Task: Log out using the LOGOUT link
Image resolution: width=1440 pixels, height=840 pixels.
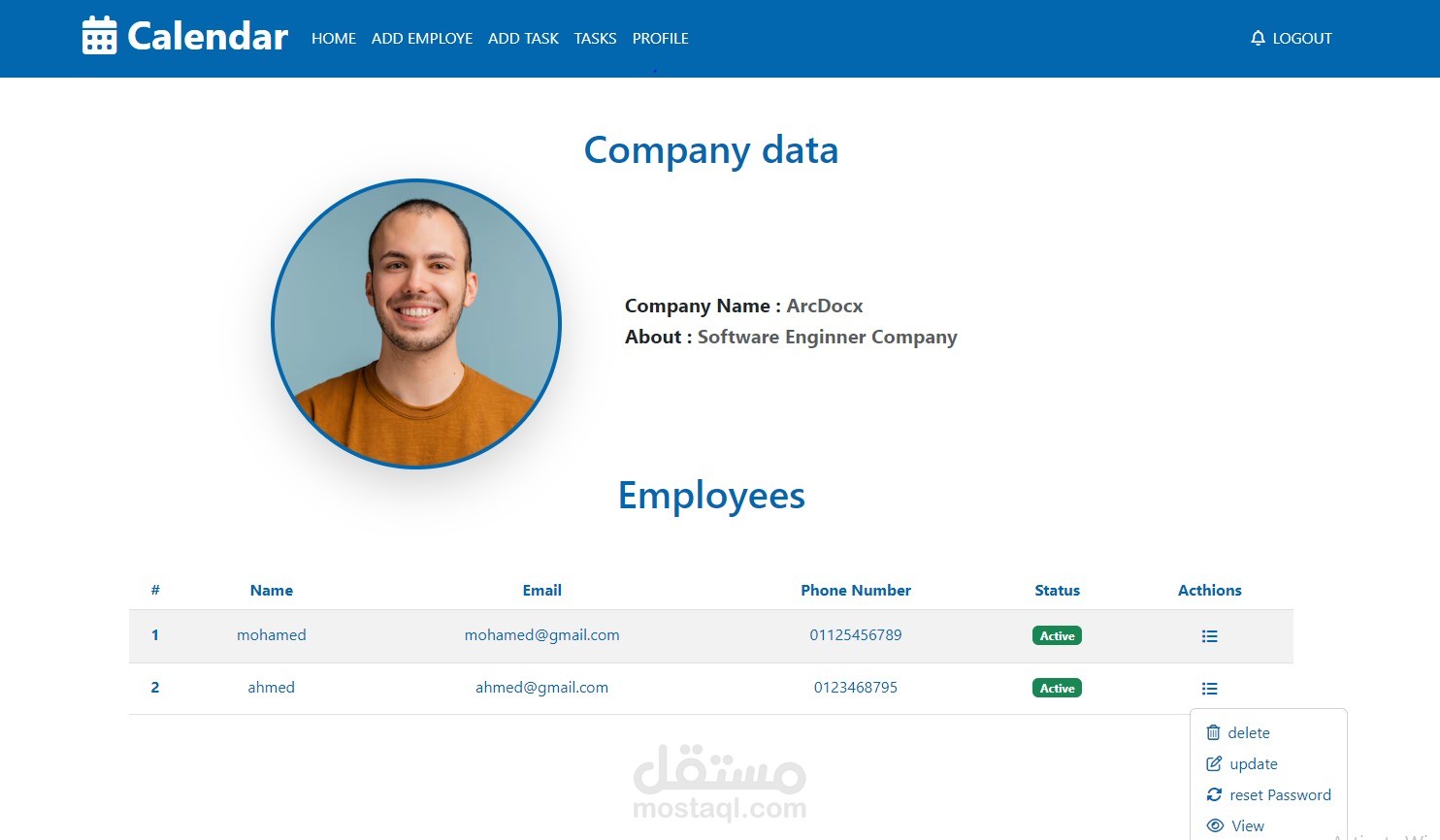Action: point(1302,39)
